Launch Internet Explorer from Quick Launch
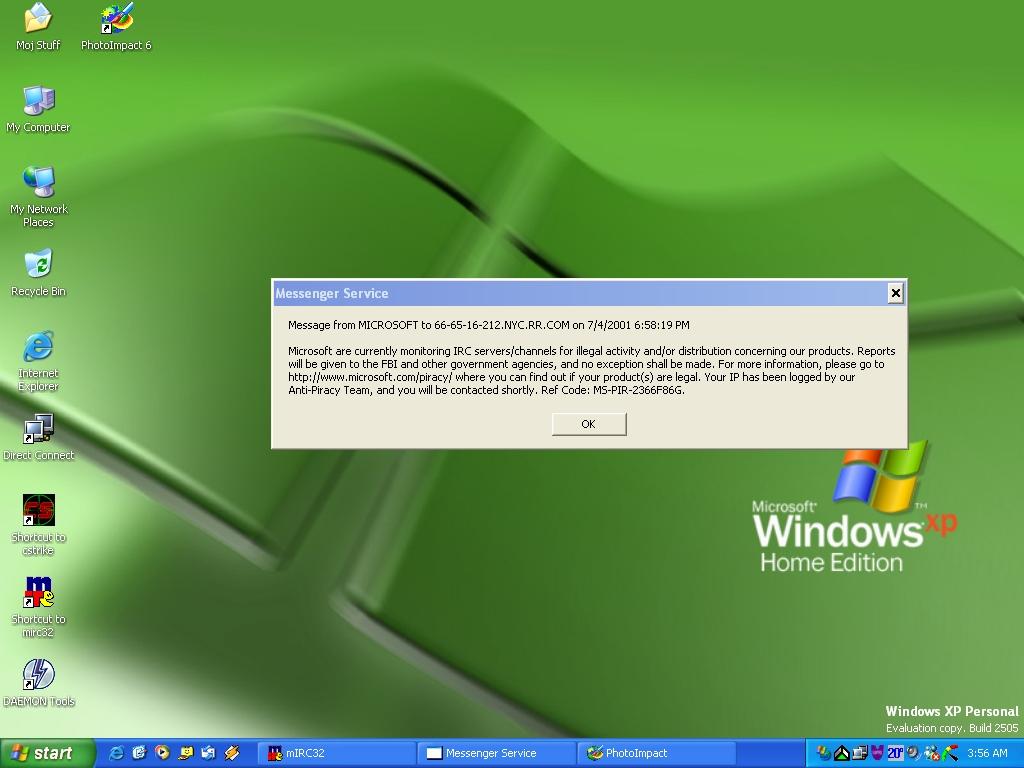This screenshot has height=768, width=1024. (116, 753)
